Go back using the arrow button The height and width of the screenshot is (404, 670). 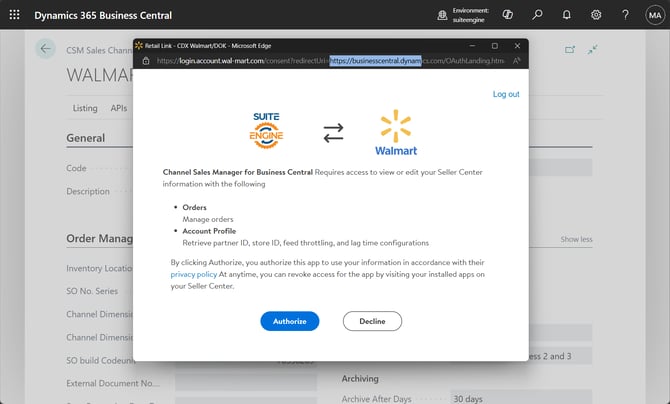click(x=45, y=49)
